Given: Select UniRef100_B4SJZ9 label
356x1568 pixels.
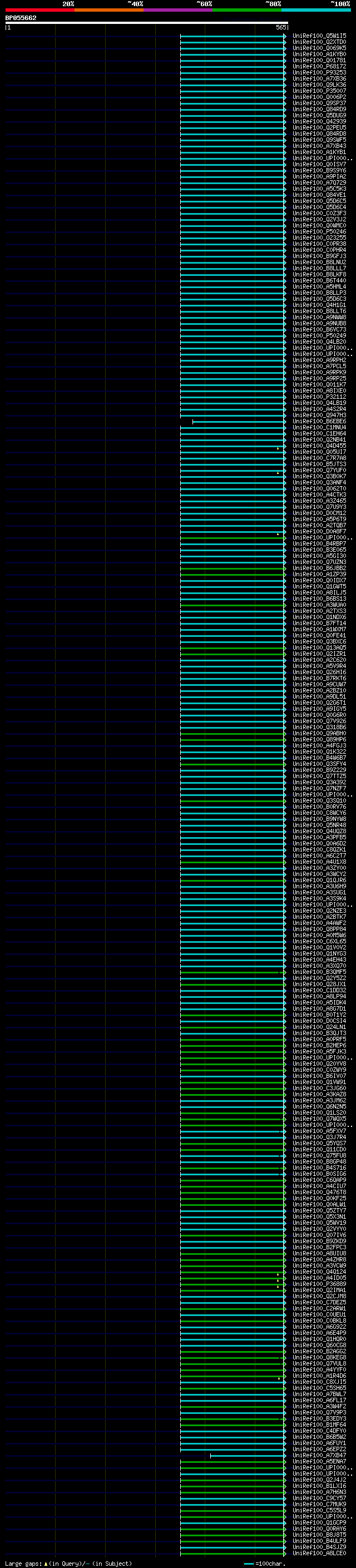Looking at the screenshot, I should pyautogui.click(x=319, y=1547).
